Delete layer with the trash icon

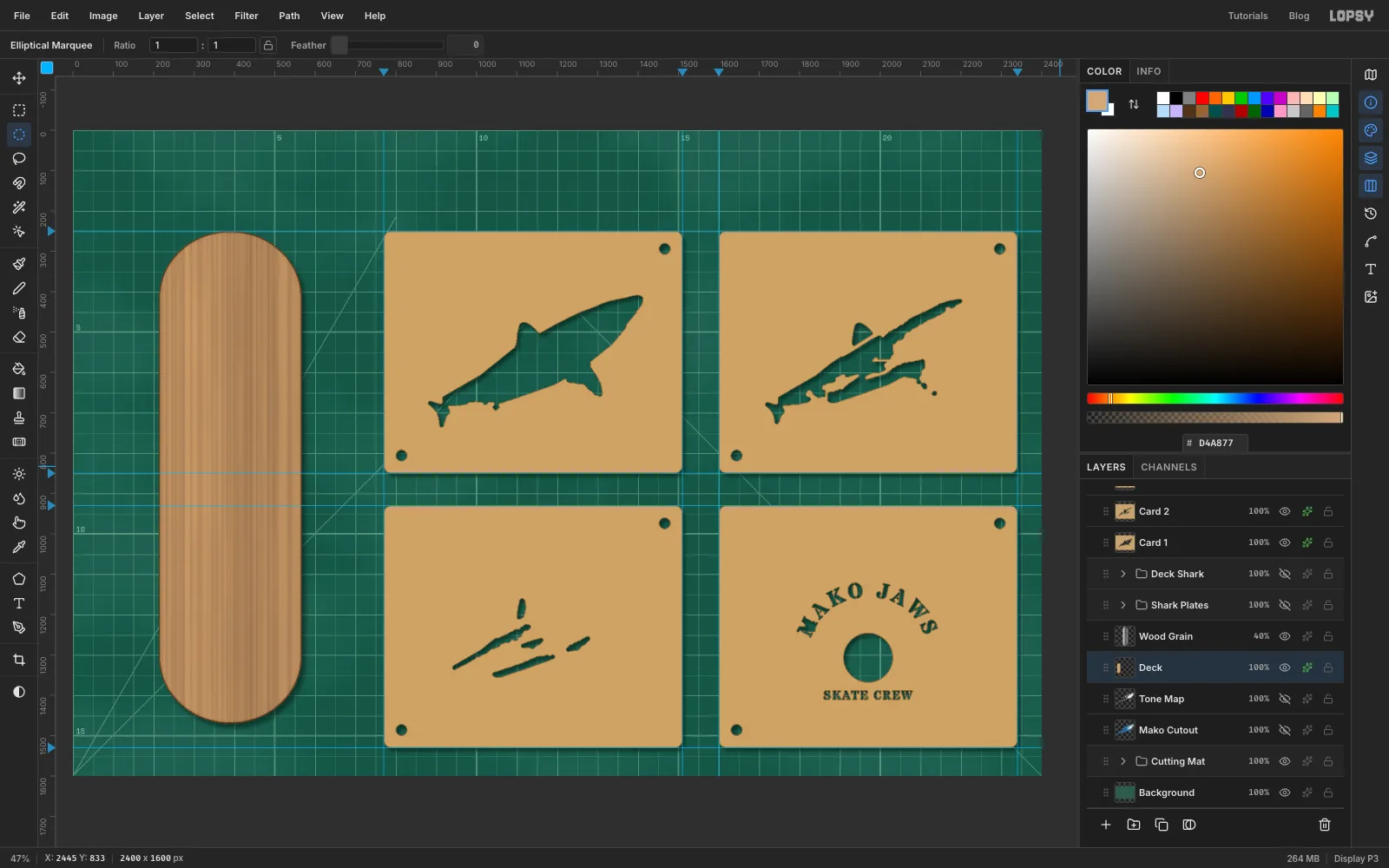(1325, 825)
